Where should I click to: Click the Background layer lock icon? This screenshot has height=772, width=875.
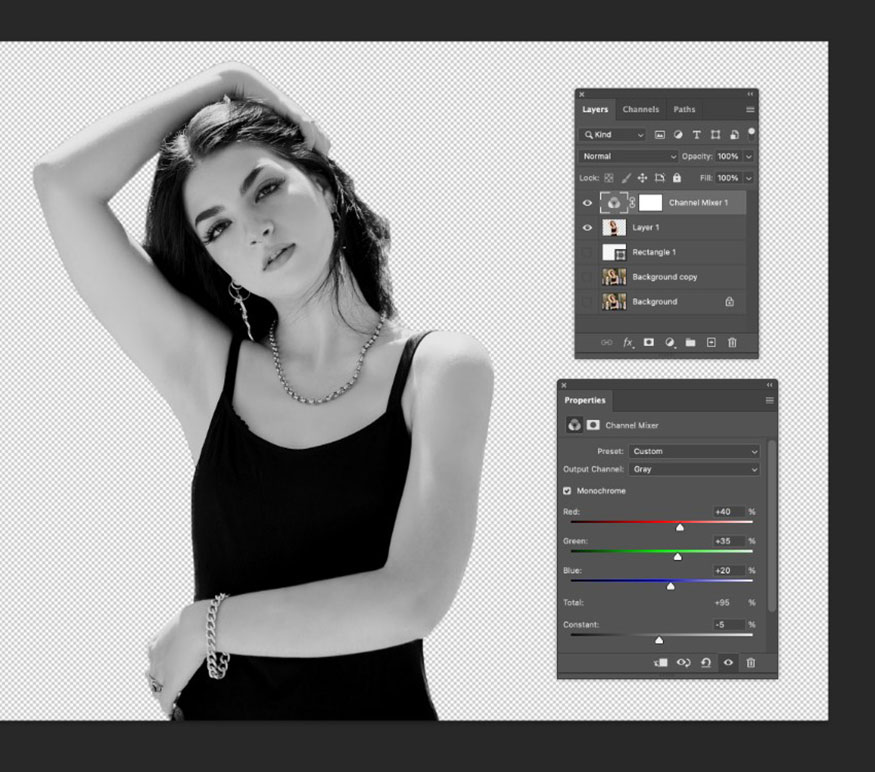(729, 301)
